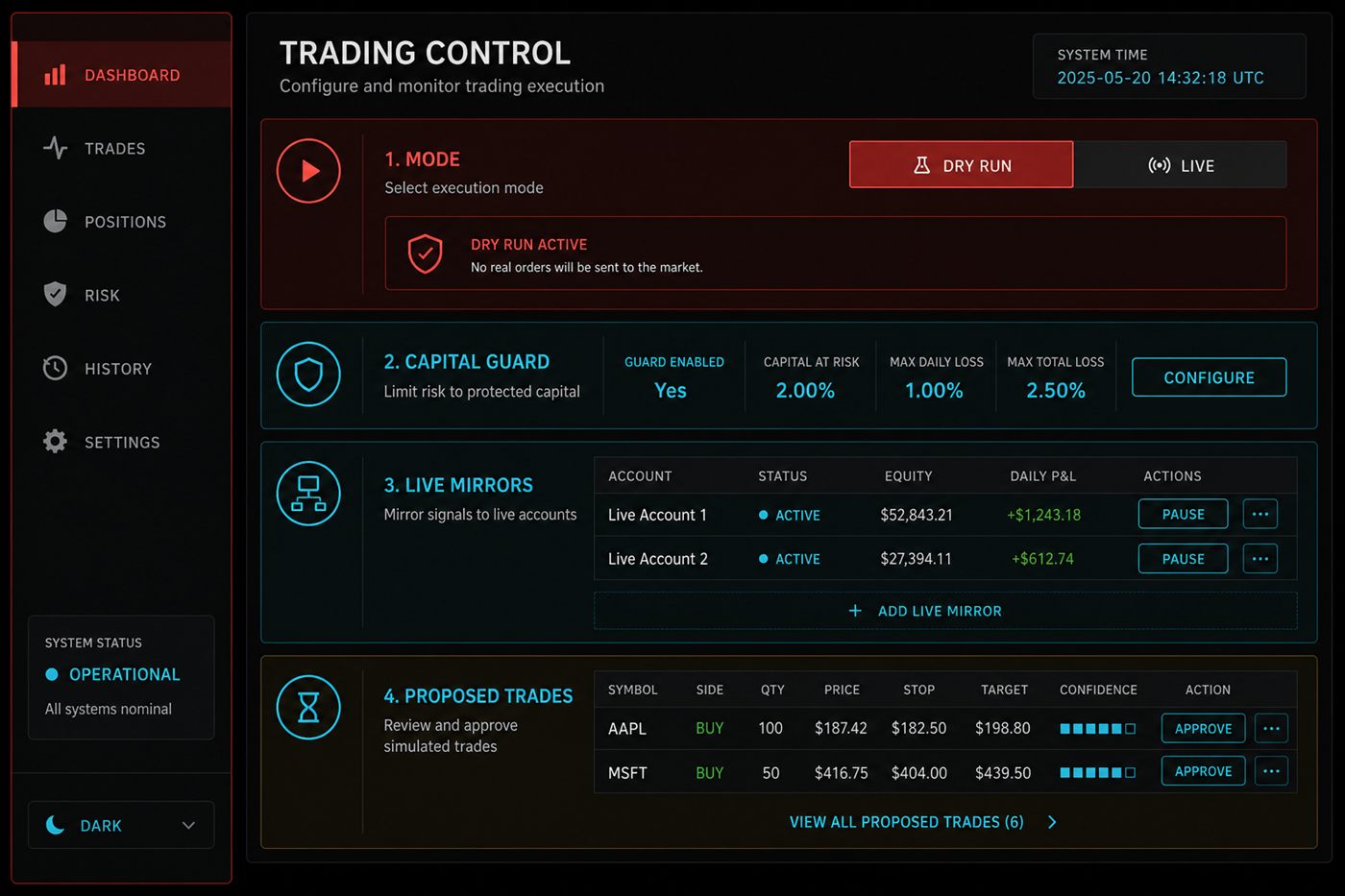This screenshot has width=1345, height=896.
Task: Click AAPL confidence level bar
Action: click(x=1097, y=729)
